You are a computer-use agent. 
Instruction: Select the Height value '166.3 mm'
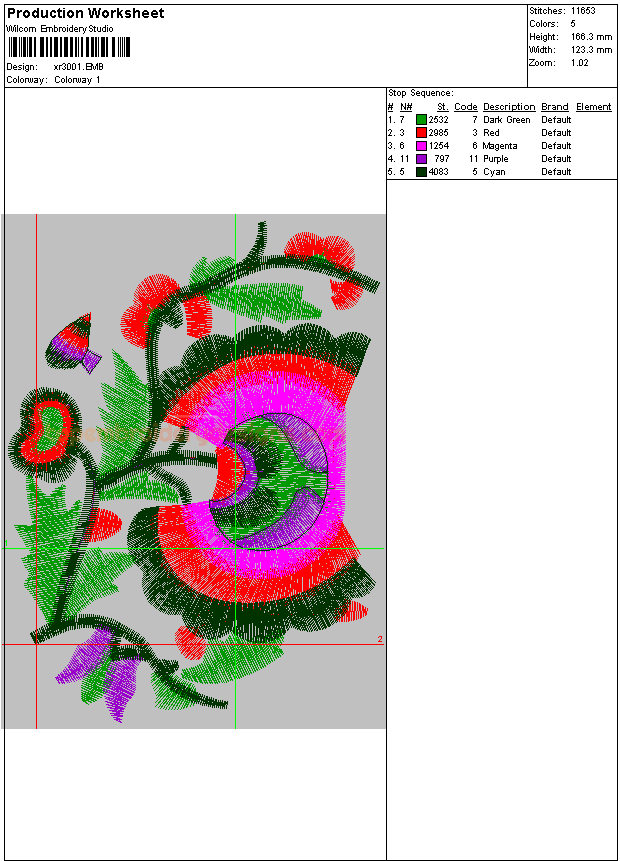591,37
